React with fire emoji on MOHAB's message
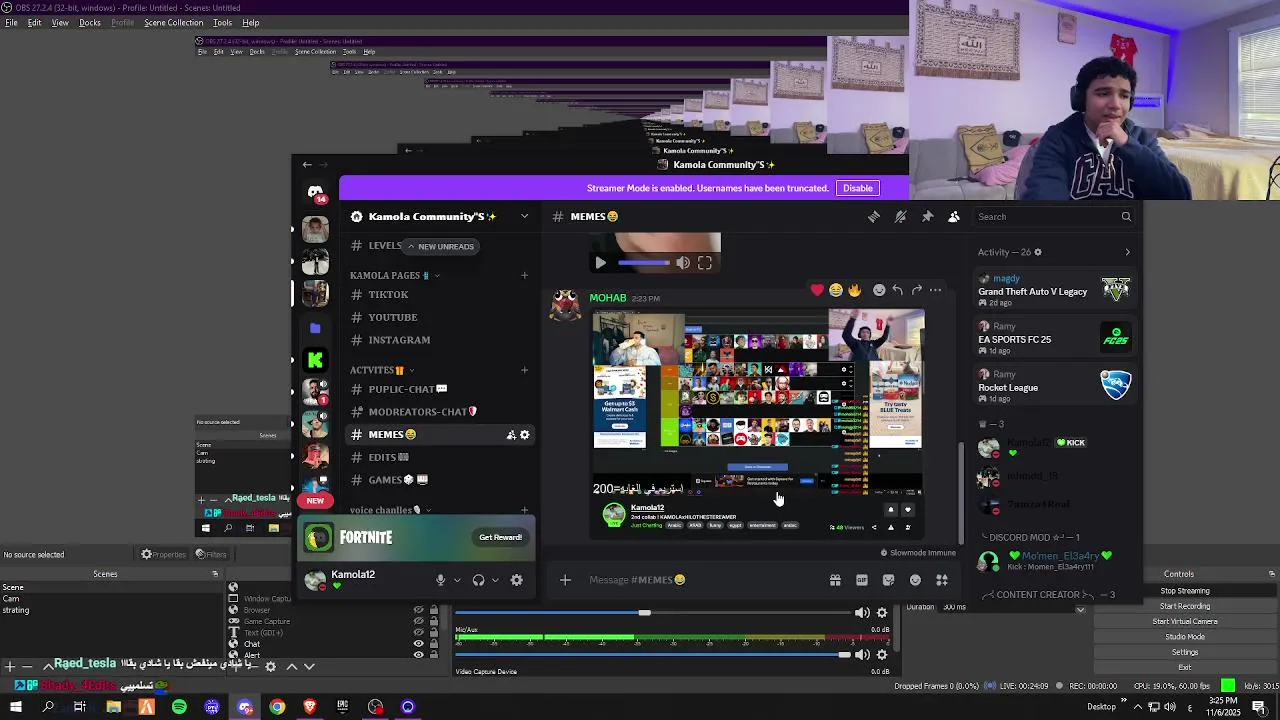Screen dimensions: 1280x720 coord(854,290)
